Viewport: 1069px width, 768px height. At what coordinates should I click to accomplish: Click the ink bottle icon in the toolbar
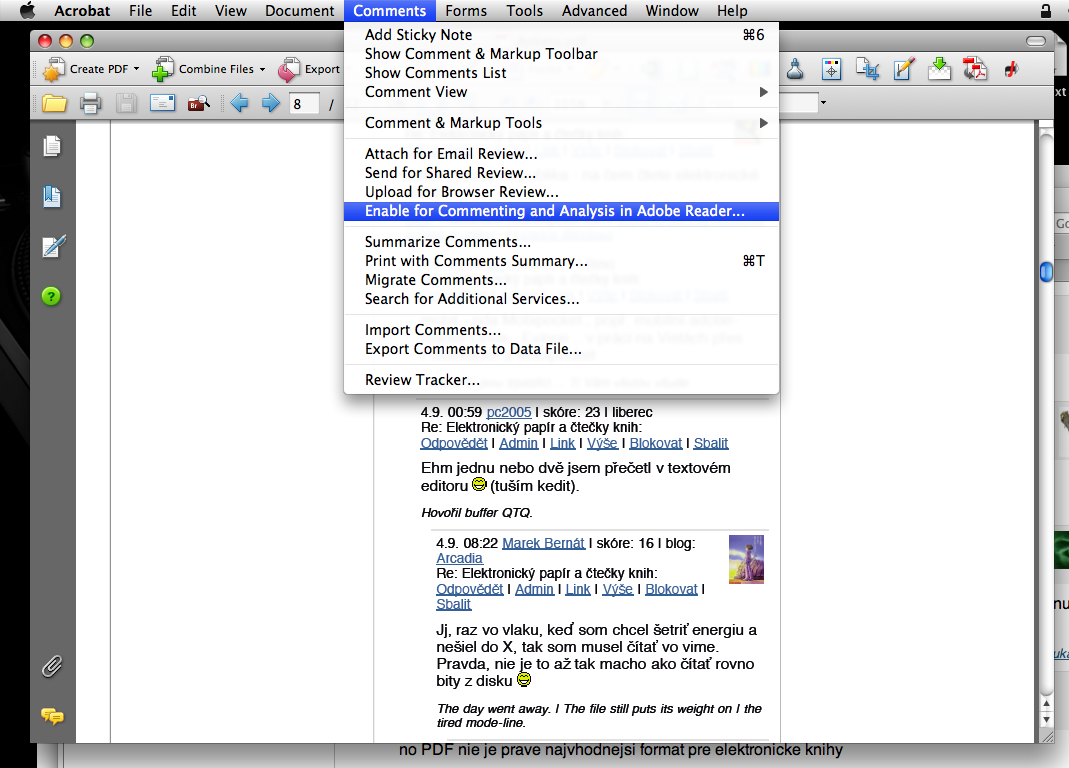(x=795, y=69)
